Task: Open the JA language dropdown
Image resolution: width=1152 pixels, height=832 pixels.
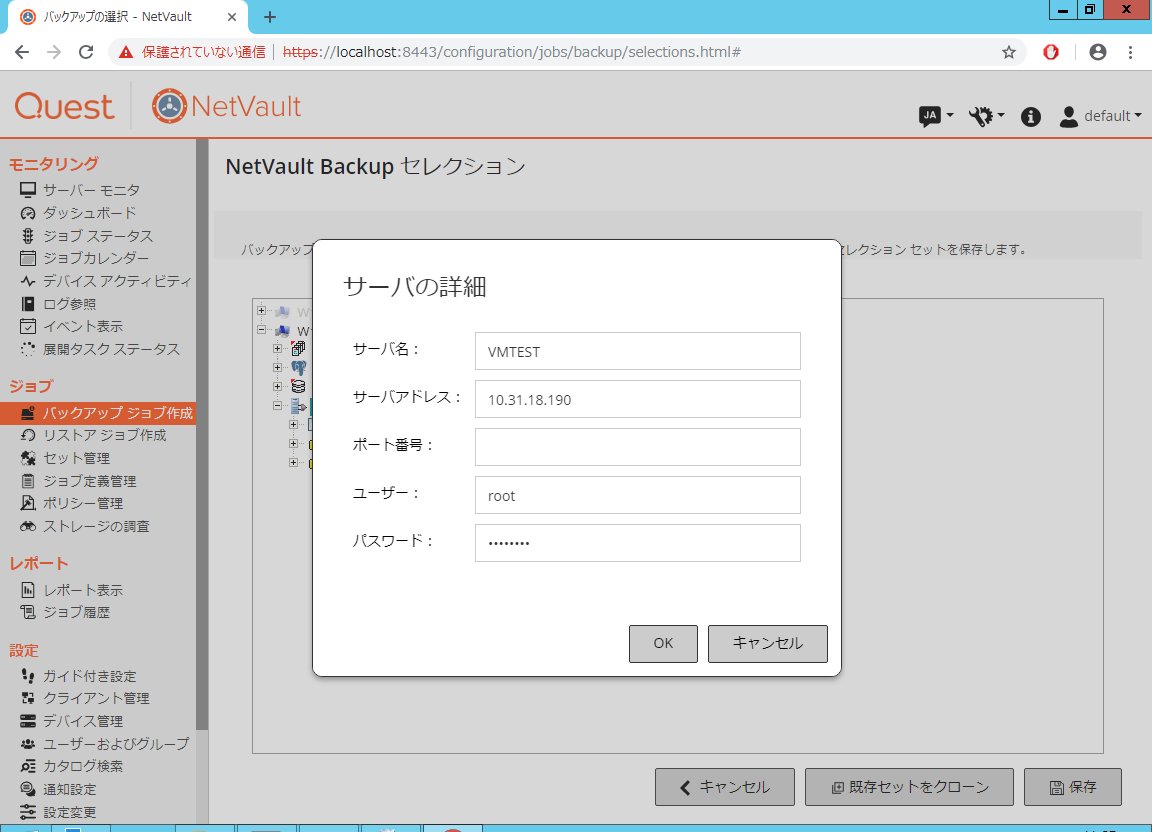Action: pos(936,116)
